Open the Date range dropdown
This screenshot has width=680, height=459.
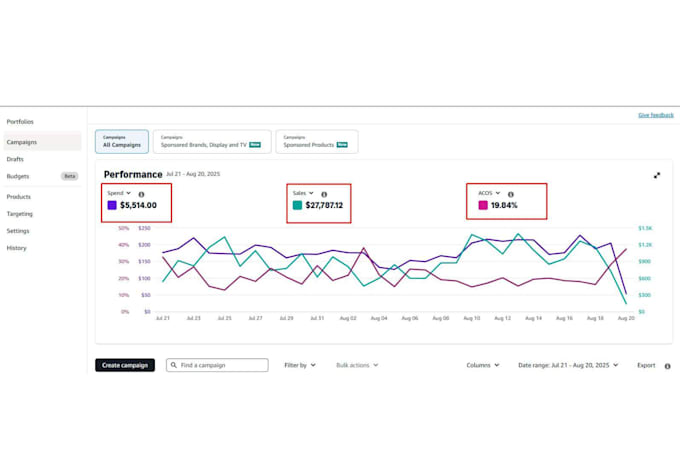[x=568, y=365]
